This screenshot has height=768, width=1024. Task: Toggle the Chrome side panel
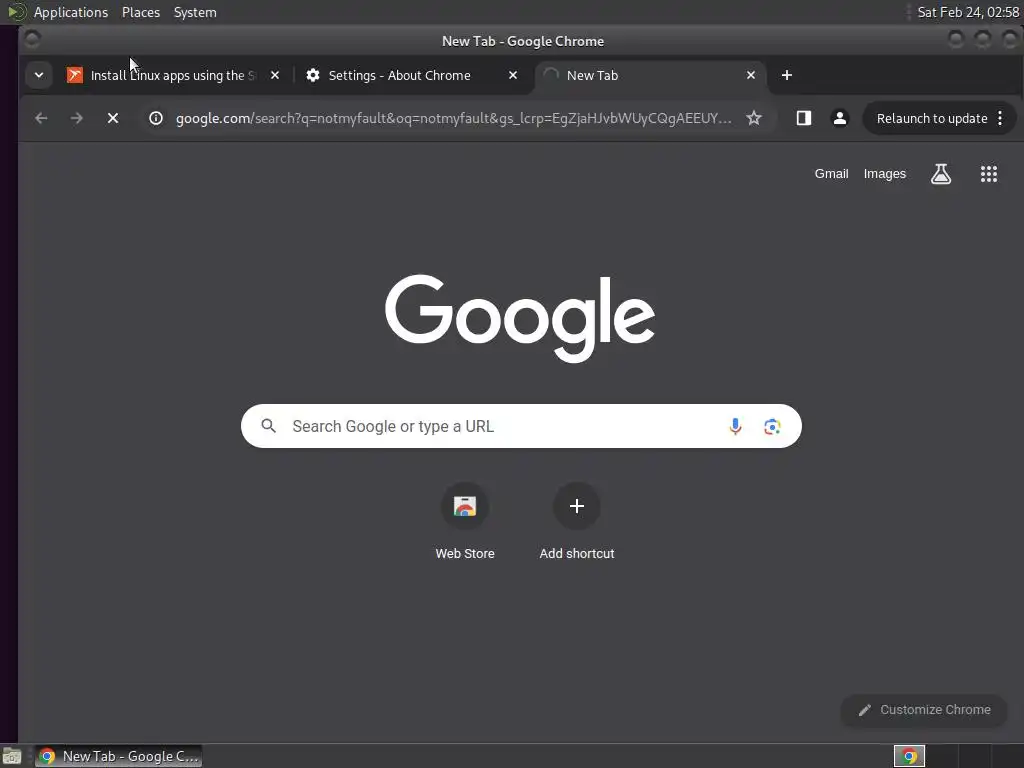(803, 118)
